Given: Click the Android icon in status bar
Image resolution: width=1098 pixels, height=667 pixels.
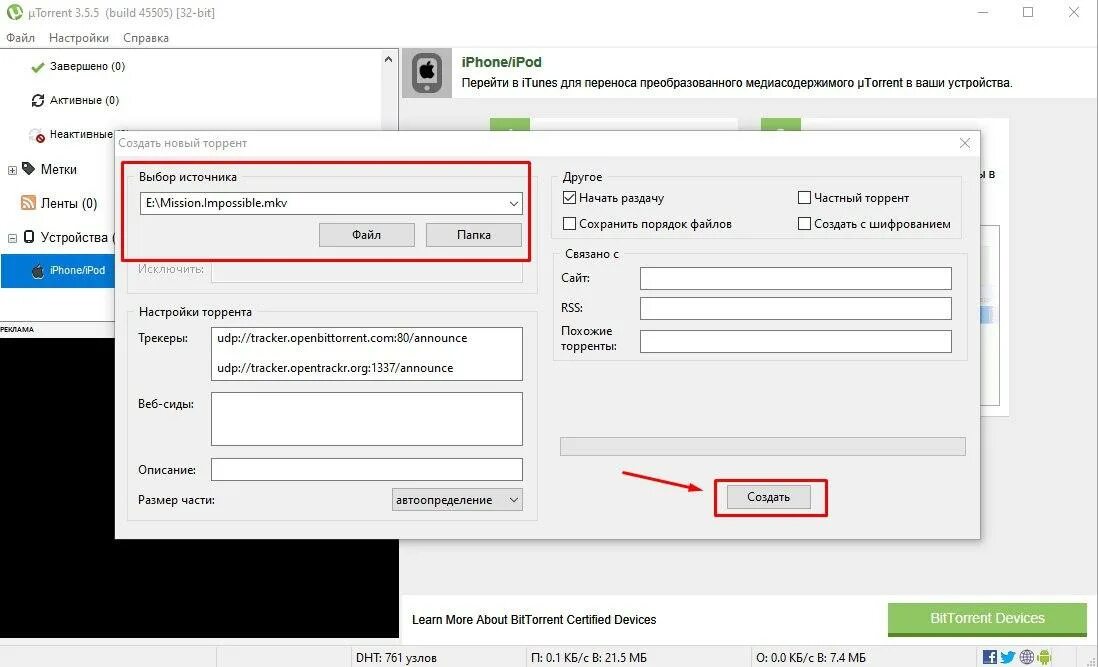Looking at the screenshot, I should coord(1044,657).
